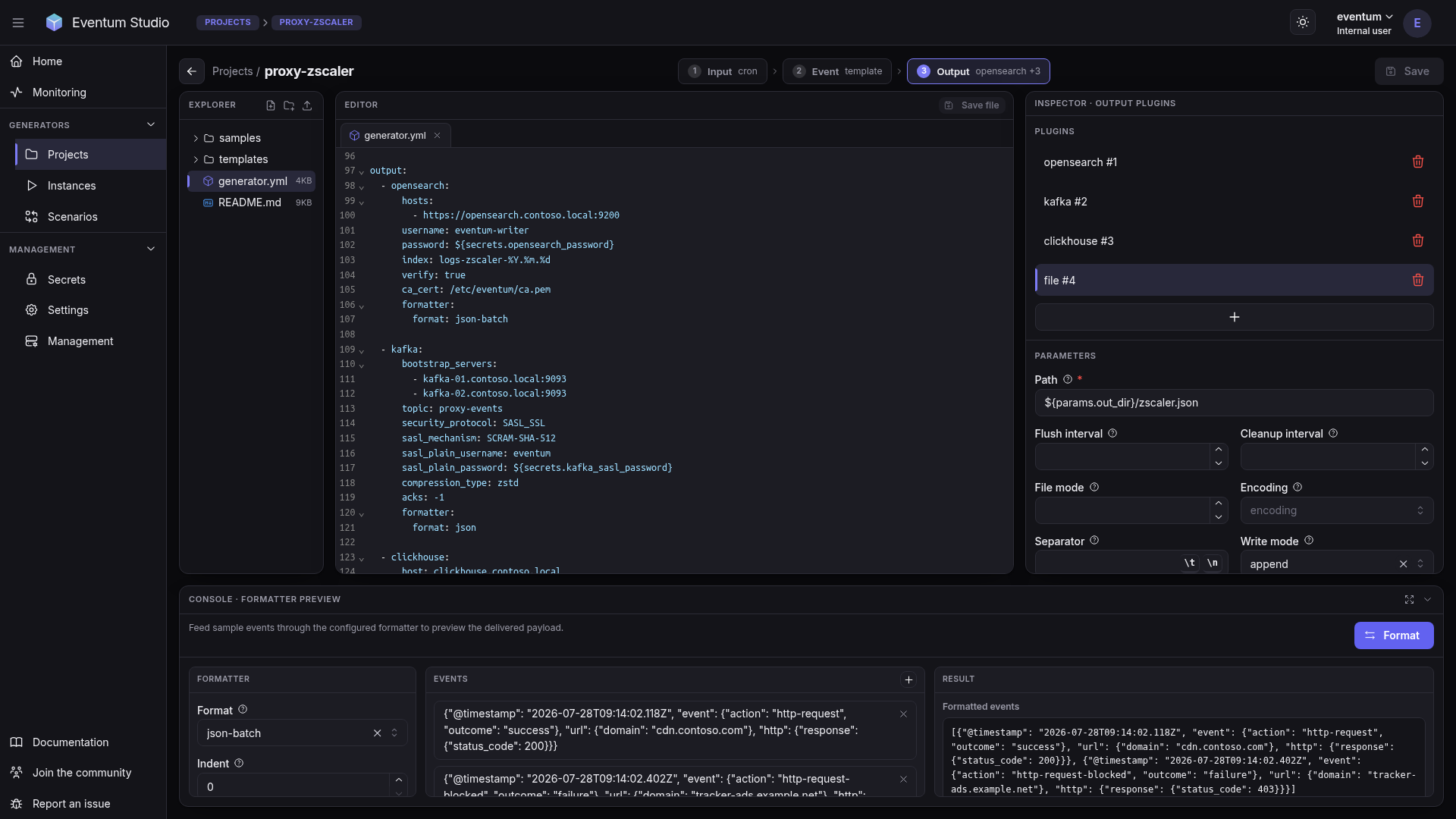Switch to Input cron step
1456x819 pixels.
point(722,71)
